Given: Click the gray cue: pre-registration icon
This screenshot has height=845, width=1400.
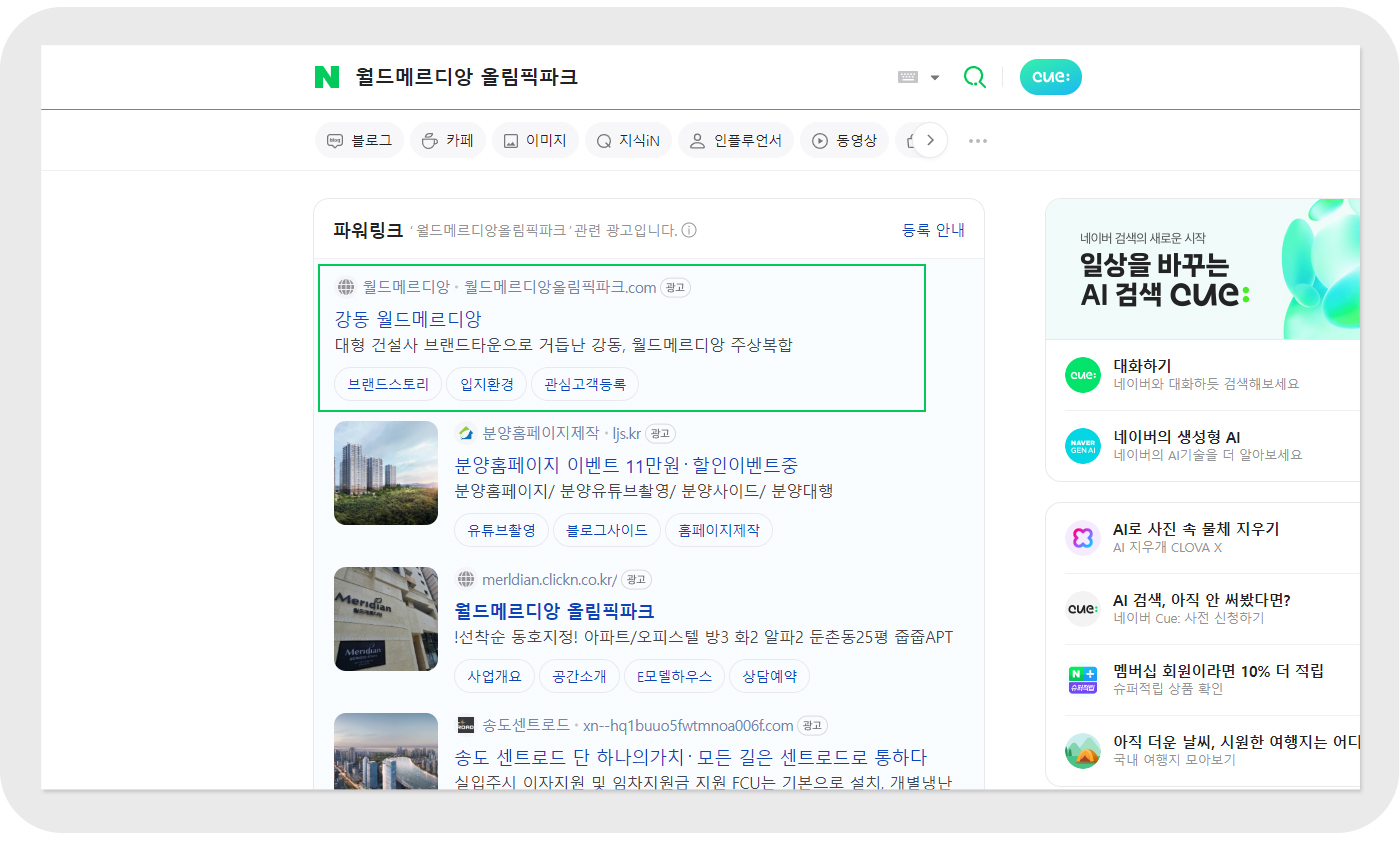Looking at the screenshot, I should pyautogui.click(x=1083, y=609).
